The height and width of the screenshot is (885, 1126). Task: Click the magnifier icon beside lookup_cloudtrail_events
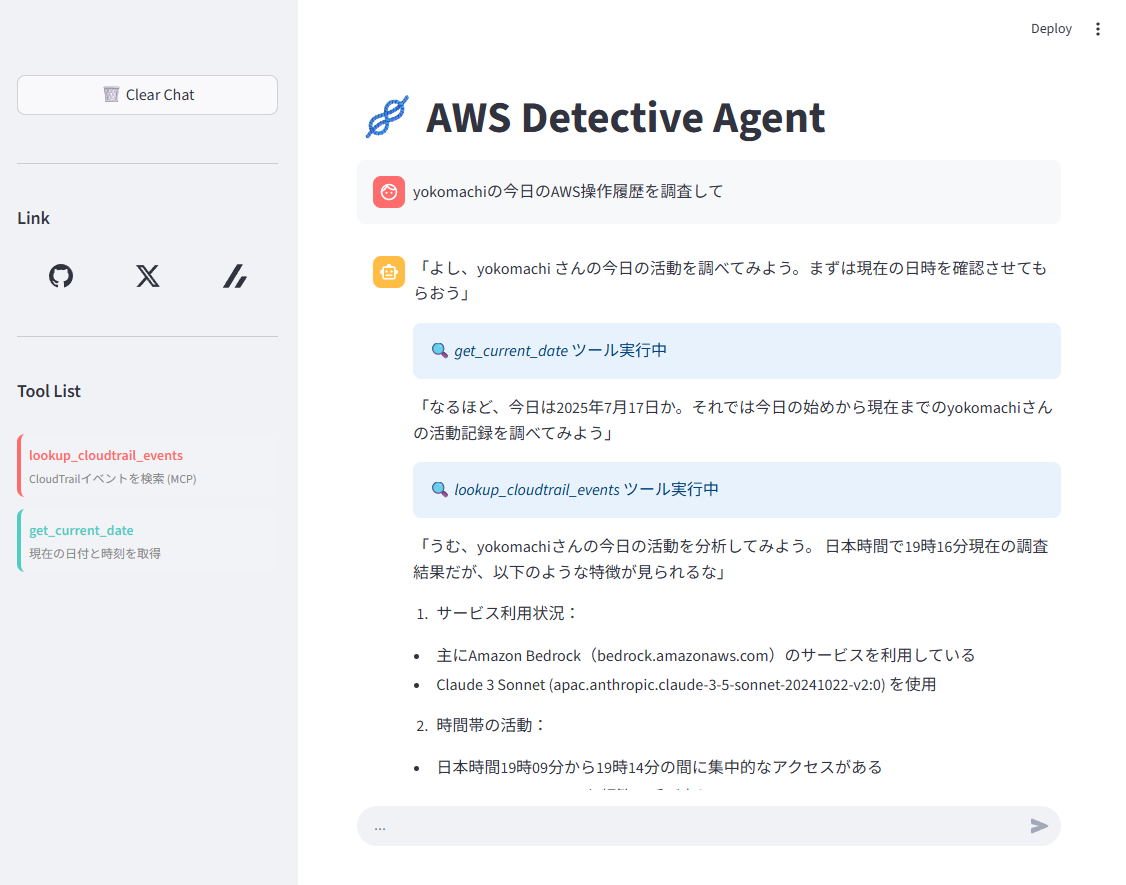(439, 489)
